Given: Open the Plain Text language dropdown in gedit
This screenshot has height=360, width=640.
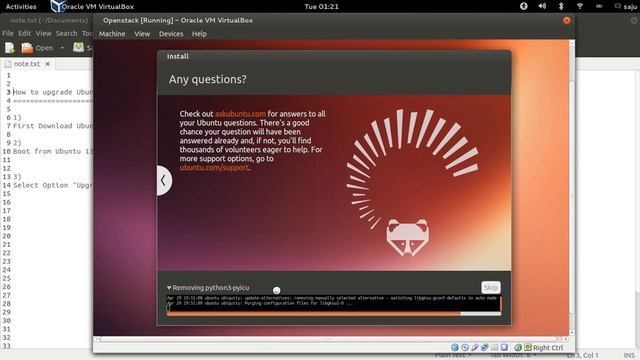Looking at the screenshot, I should tap(453, 356).
